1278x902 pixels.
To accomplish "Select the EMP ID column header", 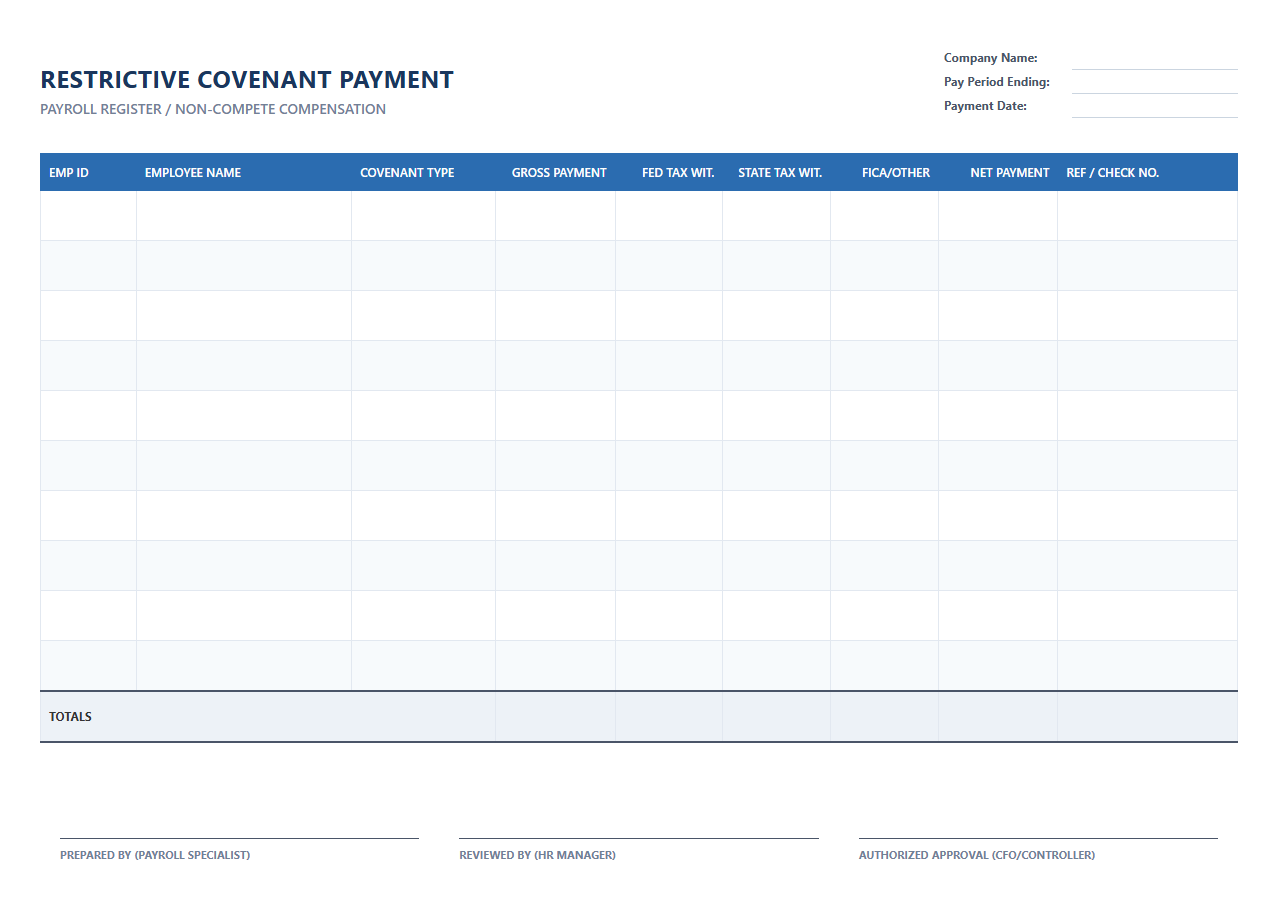I will coord(88,172).
